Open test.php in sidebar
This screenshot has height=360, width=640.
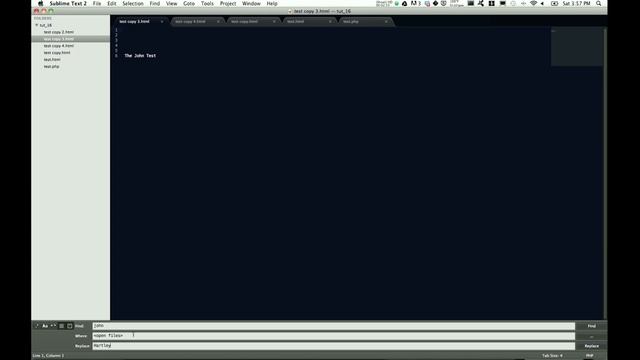[51, 67]
